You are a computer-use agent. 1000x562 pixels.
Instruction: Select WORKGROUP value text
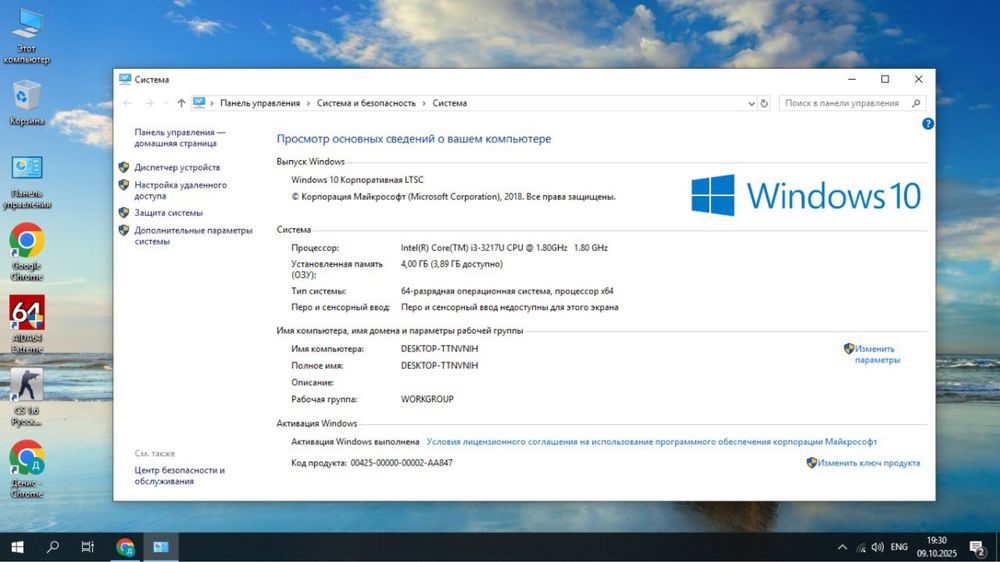point(427,399)
